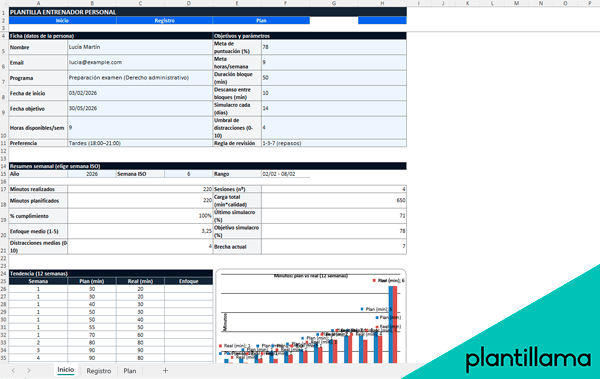Select Carga total value 650

(x=334, y=201)
